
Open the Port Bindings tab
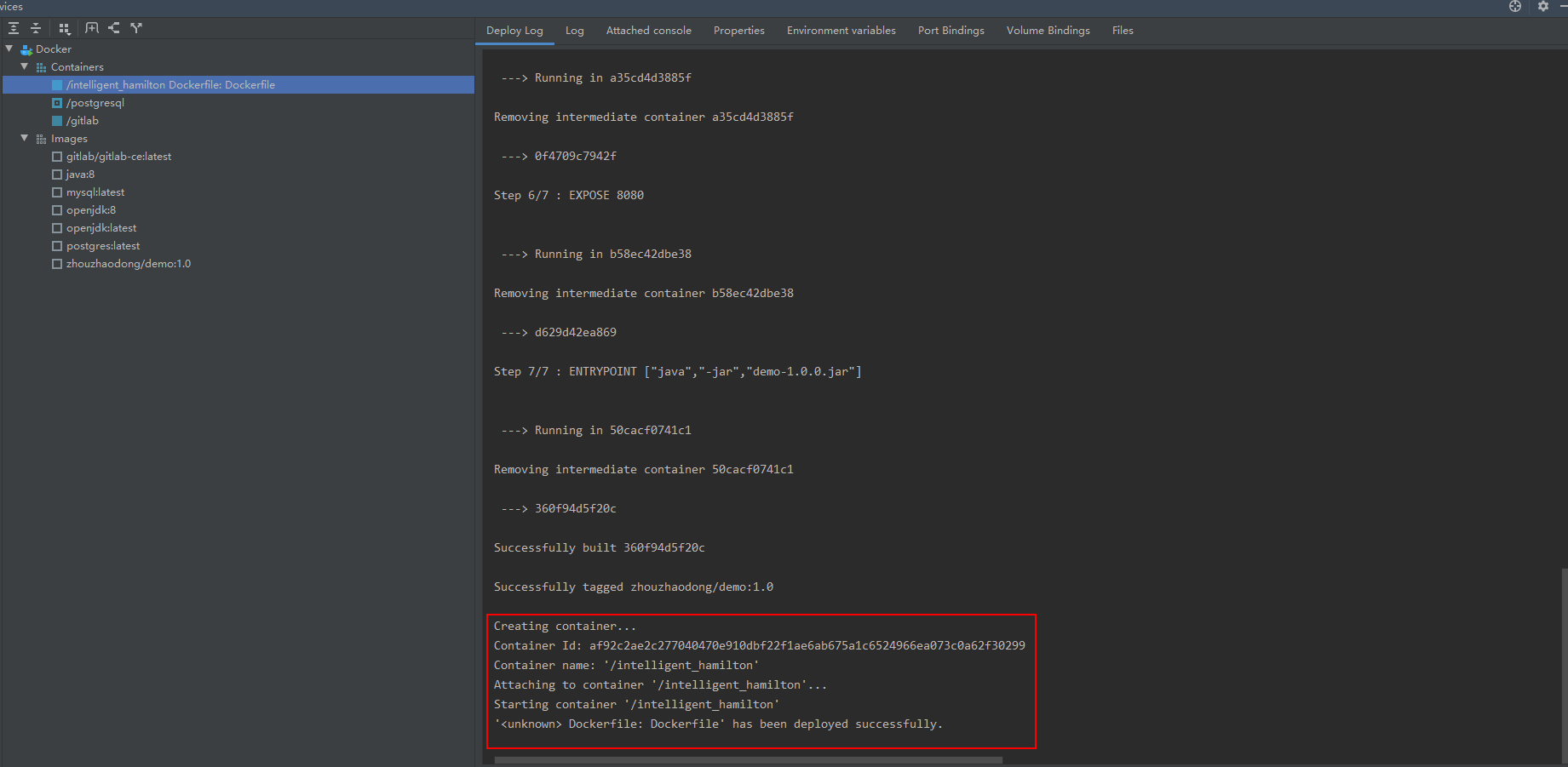951,31
